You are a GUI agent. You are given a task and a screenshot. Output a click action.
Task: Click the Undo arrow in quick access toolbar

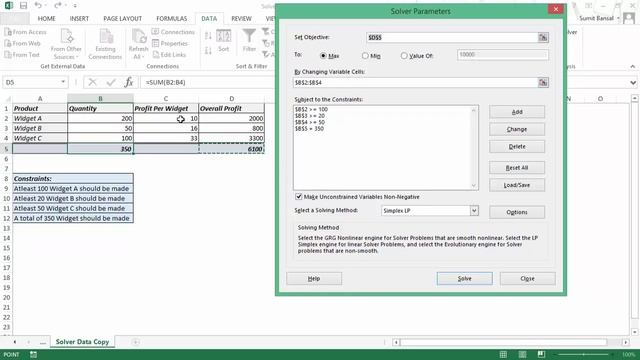[38, 5]
